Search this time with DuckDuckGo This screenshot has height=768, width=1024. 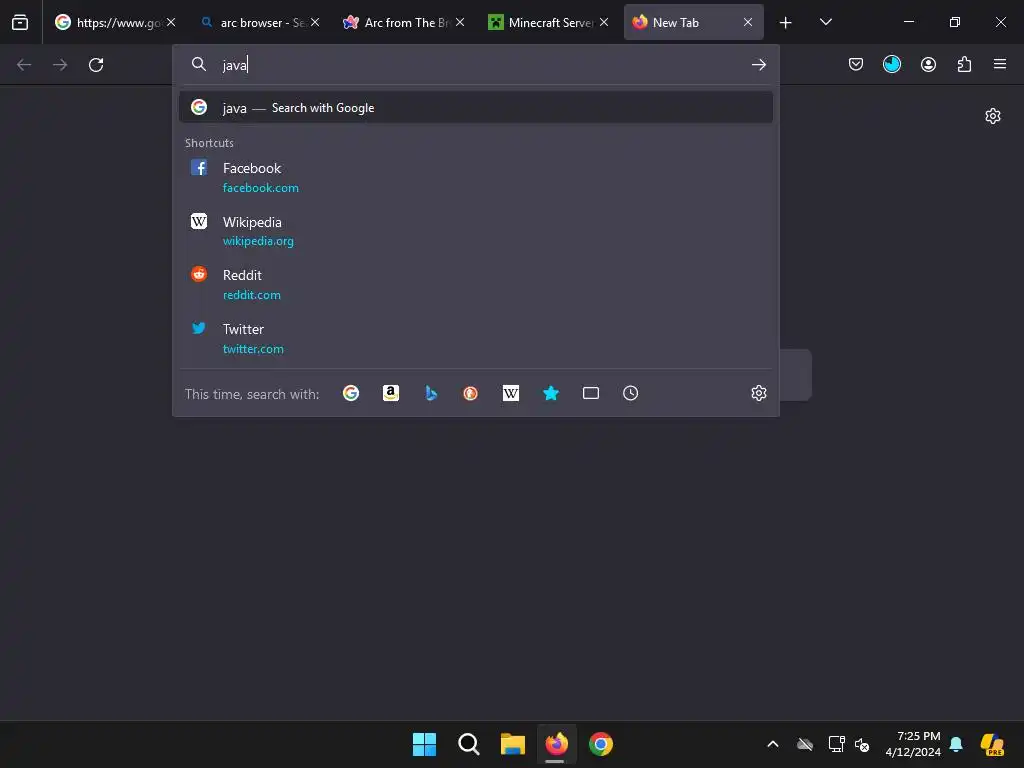(x=470, y=393)
